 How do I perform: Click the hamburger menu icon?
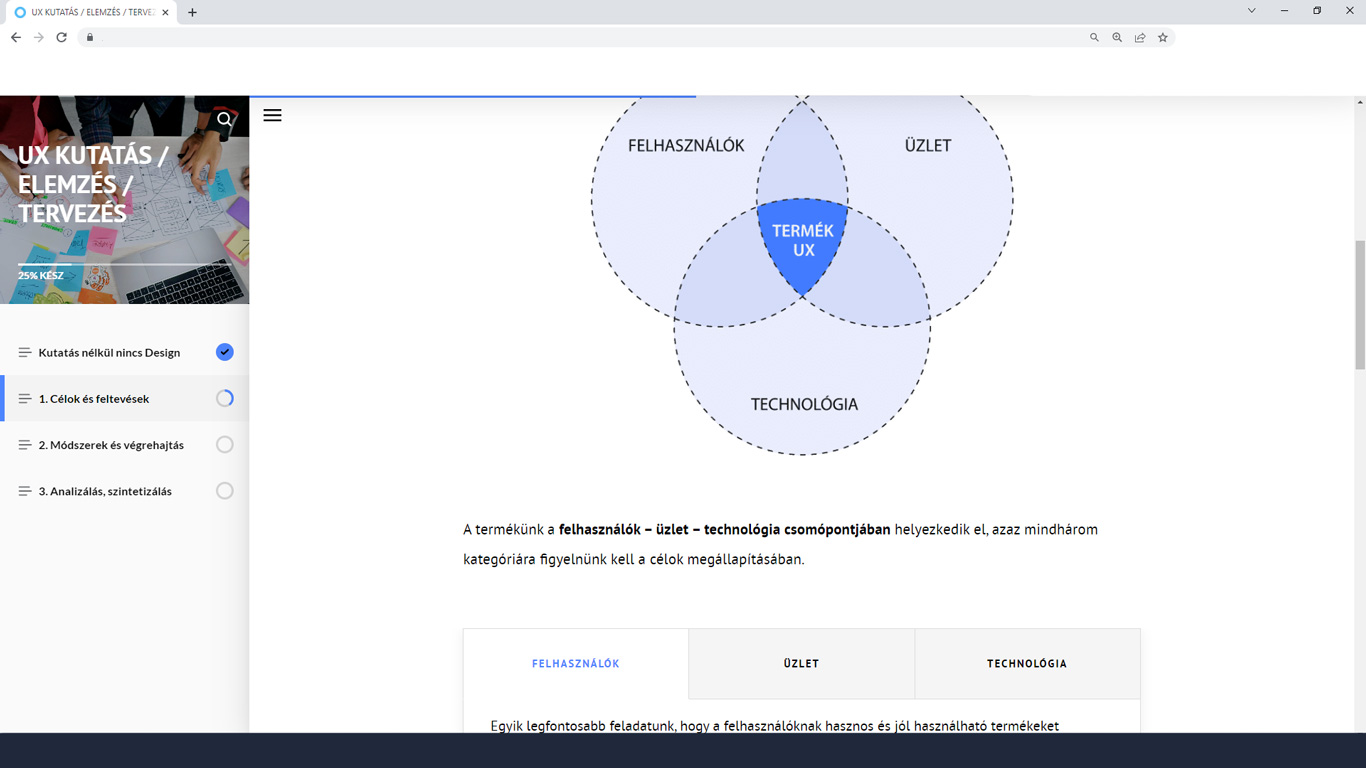(x=271, y=116)
